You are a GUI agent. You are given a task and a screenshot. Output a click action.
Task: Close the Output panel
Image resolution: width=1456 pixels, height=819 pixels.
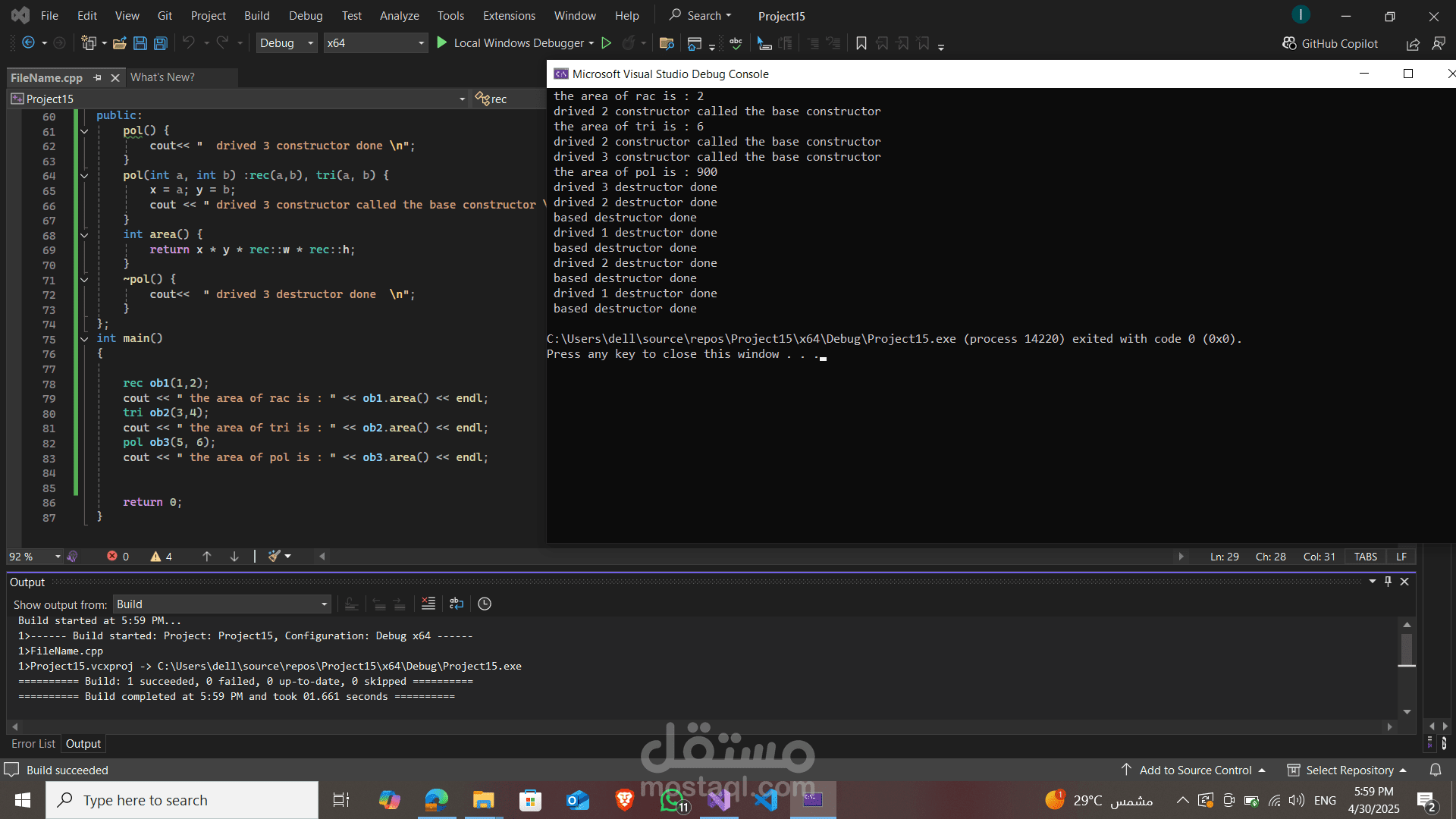[1404, 582]
